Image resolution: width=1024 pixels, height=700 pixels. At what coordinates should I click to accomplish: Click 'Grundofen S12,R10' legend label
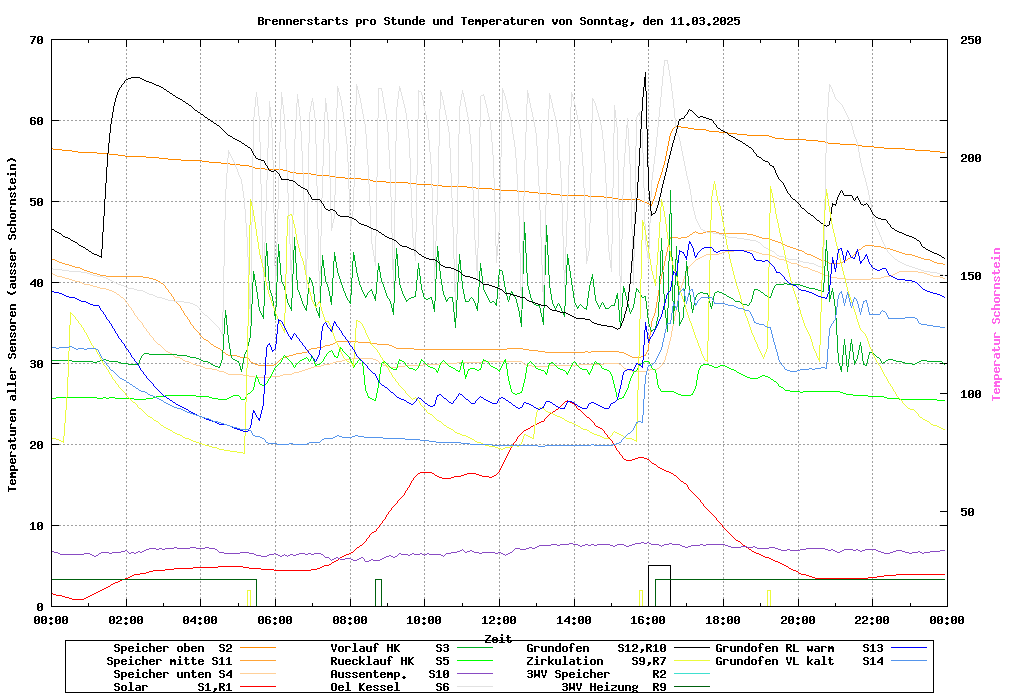pyautogui.click(x=596, y=648)
